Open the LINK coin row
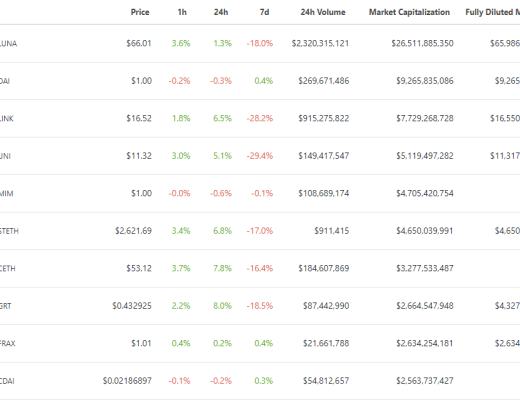Screen dimensions: 520x400 point(260,118)
